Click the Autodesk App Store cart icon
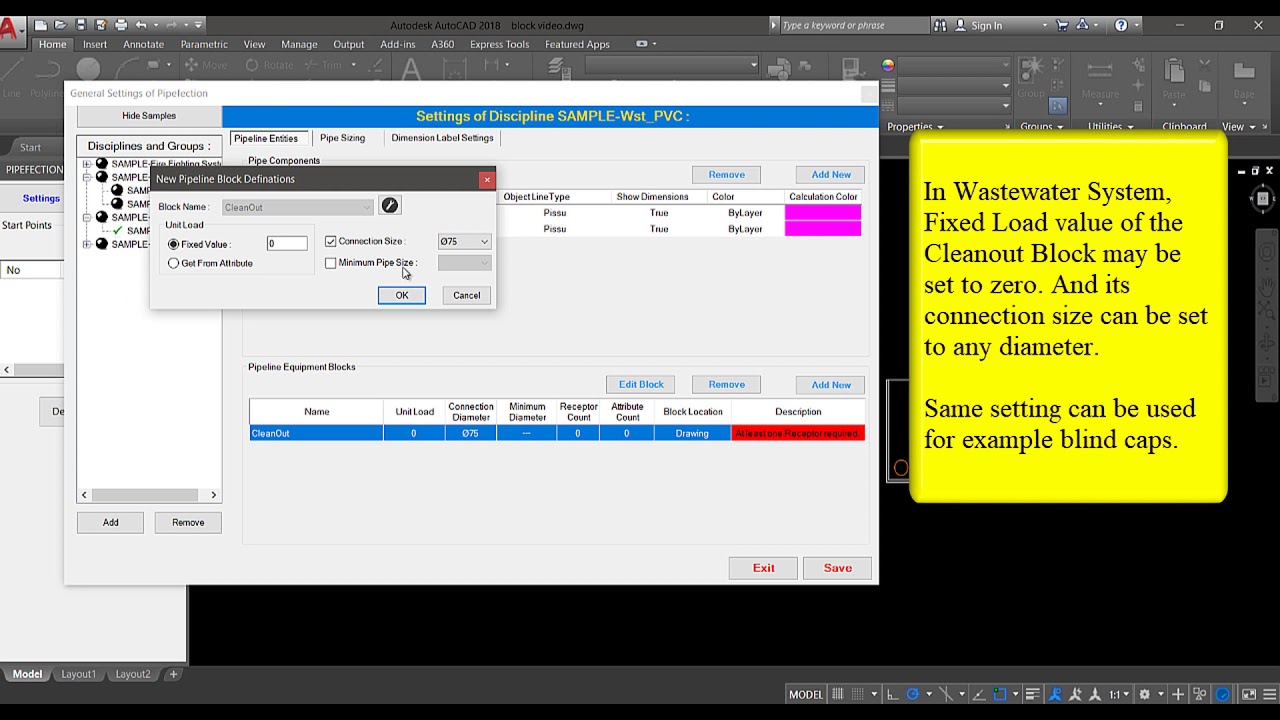Screen dimensions: 1280x720 (1062, 25)
